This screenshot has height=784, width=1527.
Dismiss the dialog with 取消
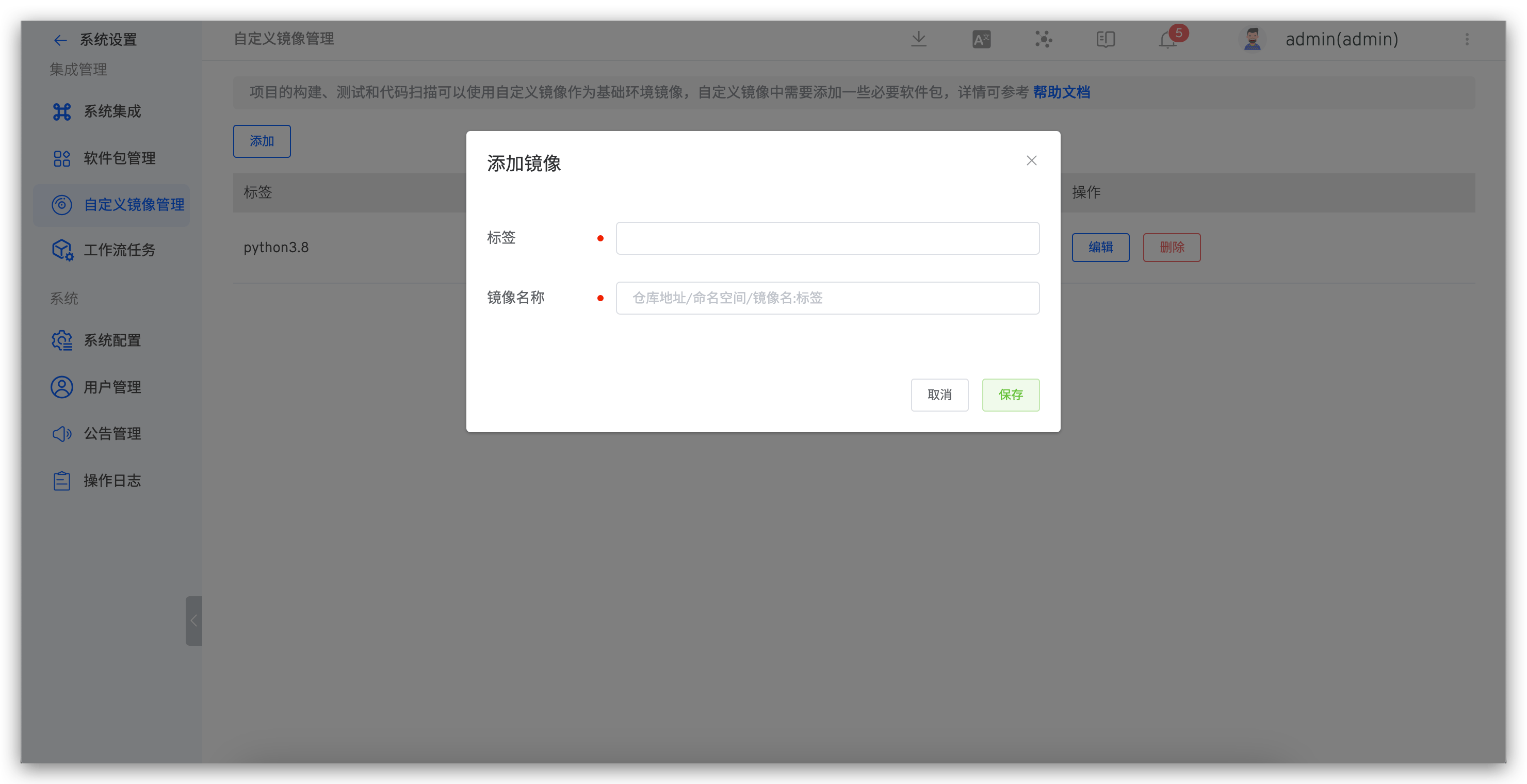[x=939, y=395]
